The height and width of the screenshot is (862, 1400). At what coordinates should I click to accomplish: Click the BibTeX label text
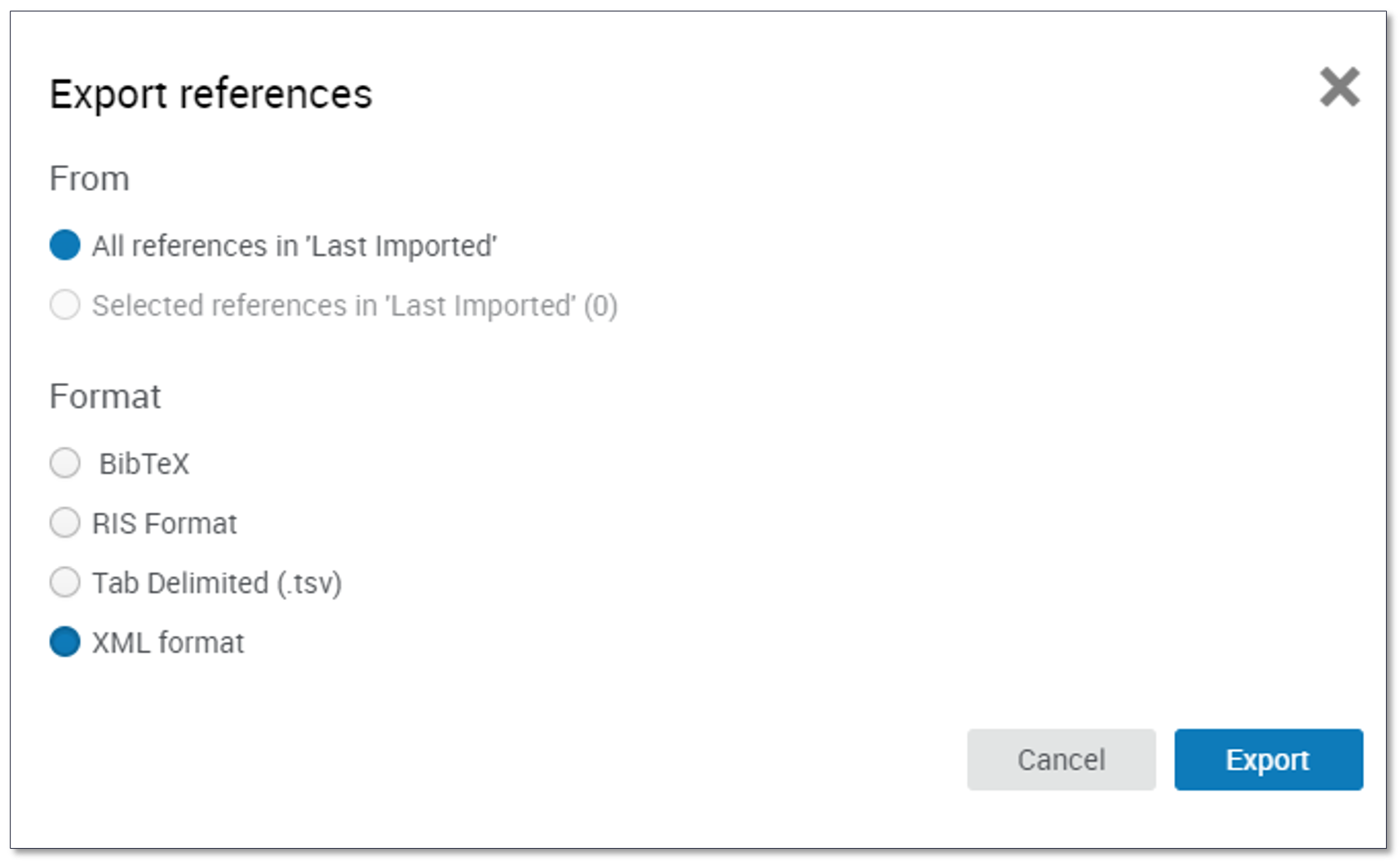[144, 464]
